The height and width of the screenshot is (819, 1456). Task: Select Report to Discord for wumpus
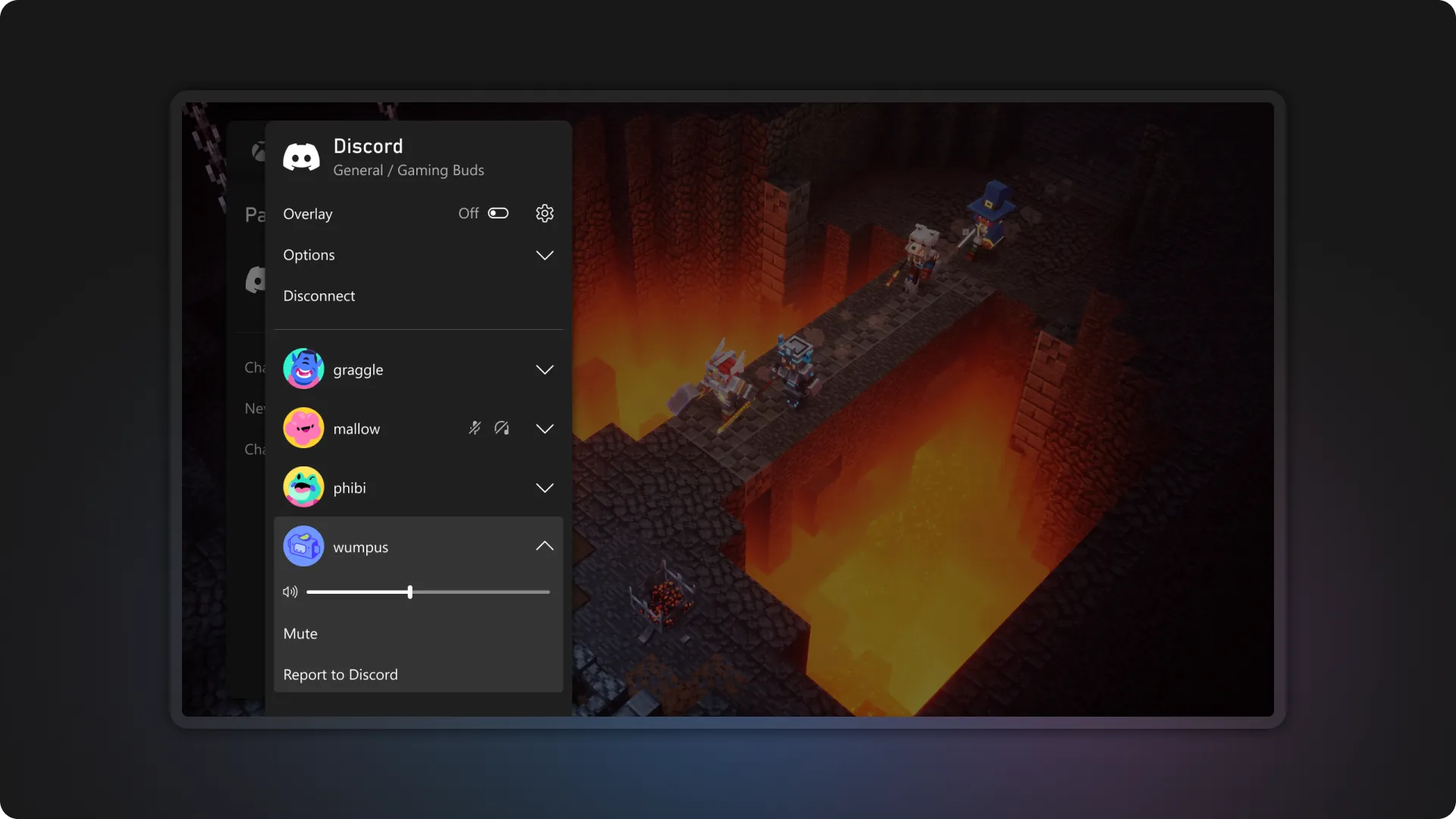tap(340, 674)
